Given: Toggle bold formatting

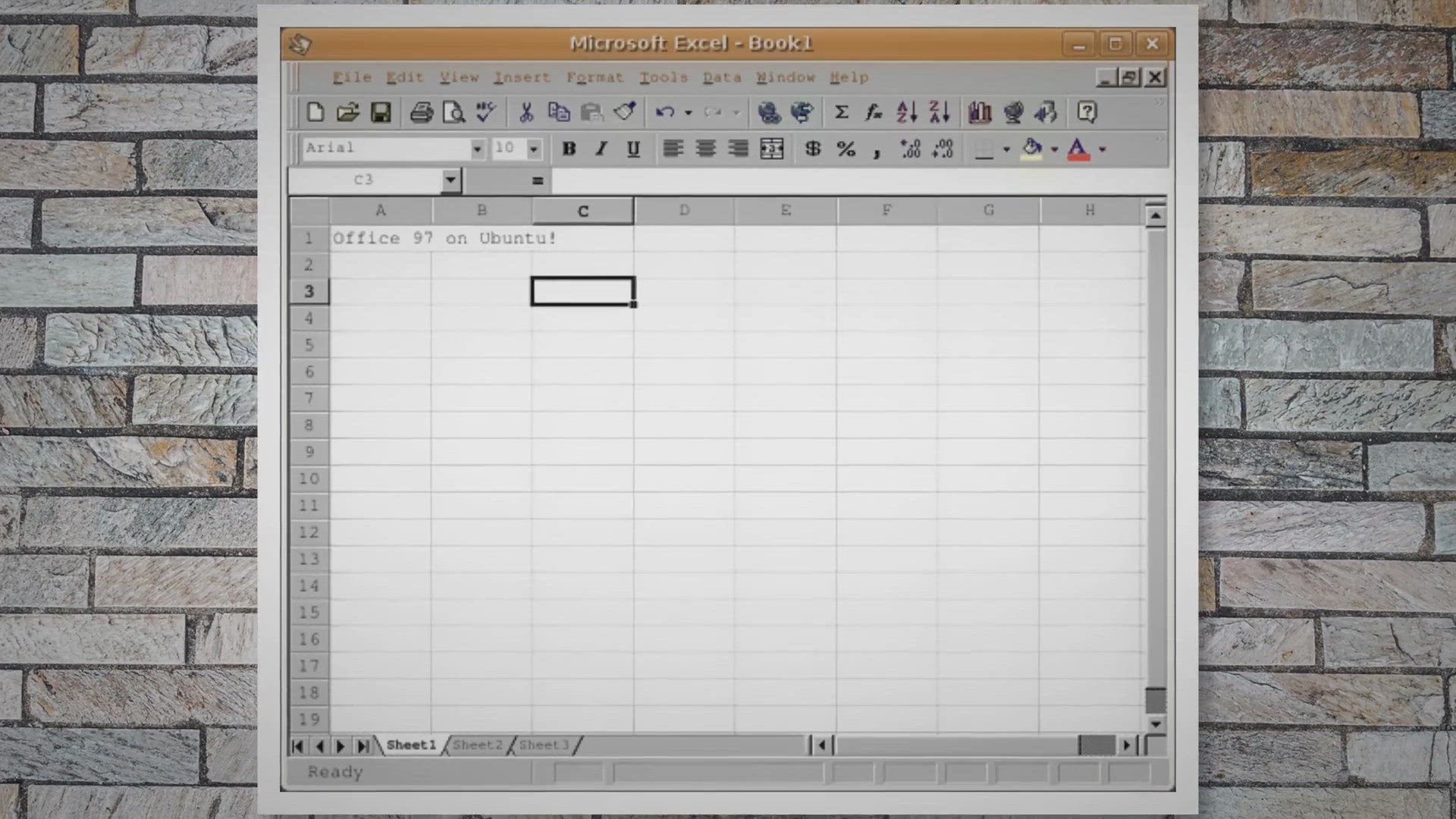Looking at the screenshot, I should [569, 149].
